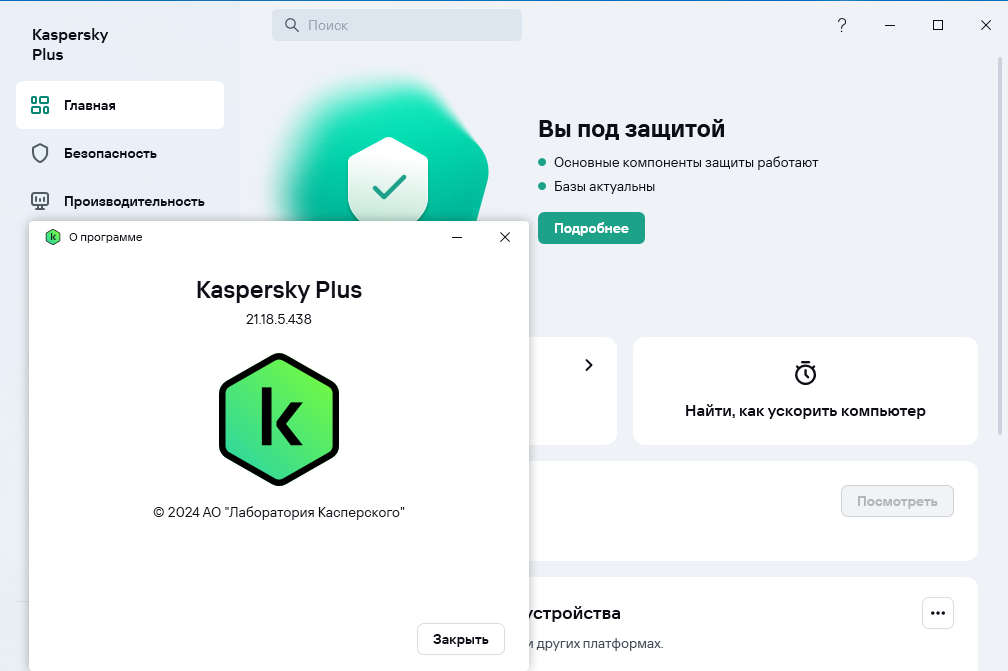The width and height of the screenshot is (1008, 671).
Task: Click Основные компоненты защиты работают status
Action: click(686, 162)
